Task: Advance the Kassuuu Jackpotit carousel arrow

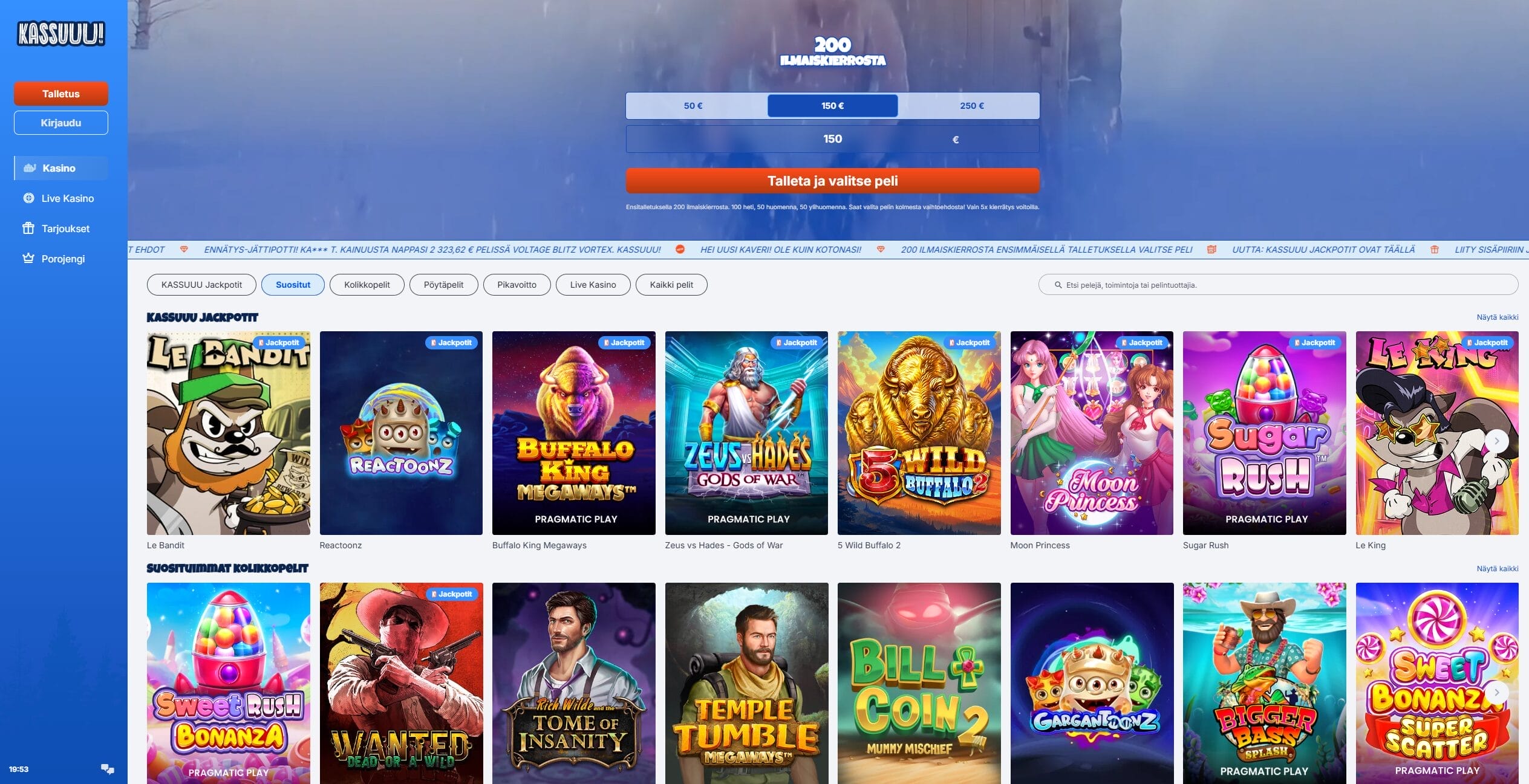Action: click(x=1497, y=441)
